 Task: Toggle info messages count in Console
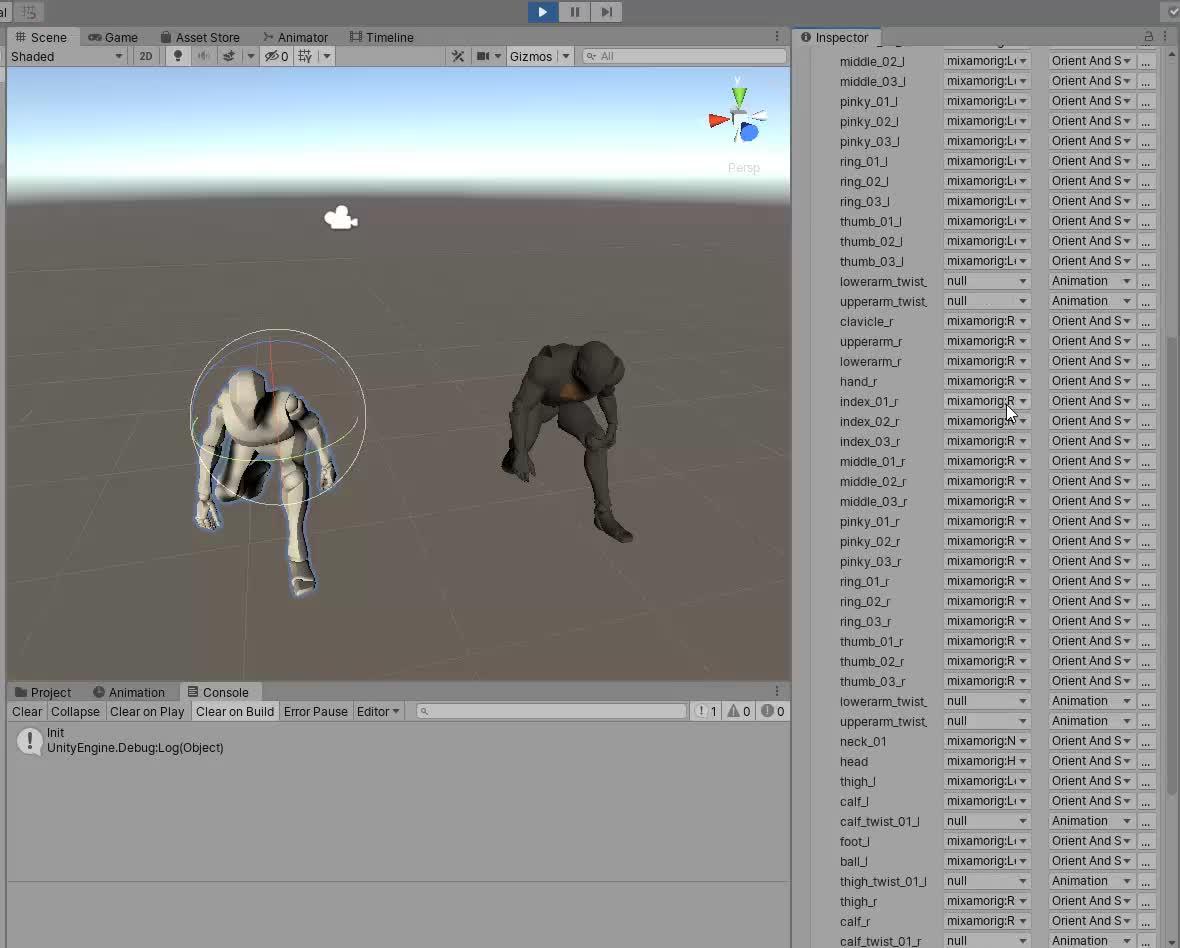(x=706, y=711)
